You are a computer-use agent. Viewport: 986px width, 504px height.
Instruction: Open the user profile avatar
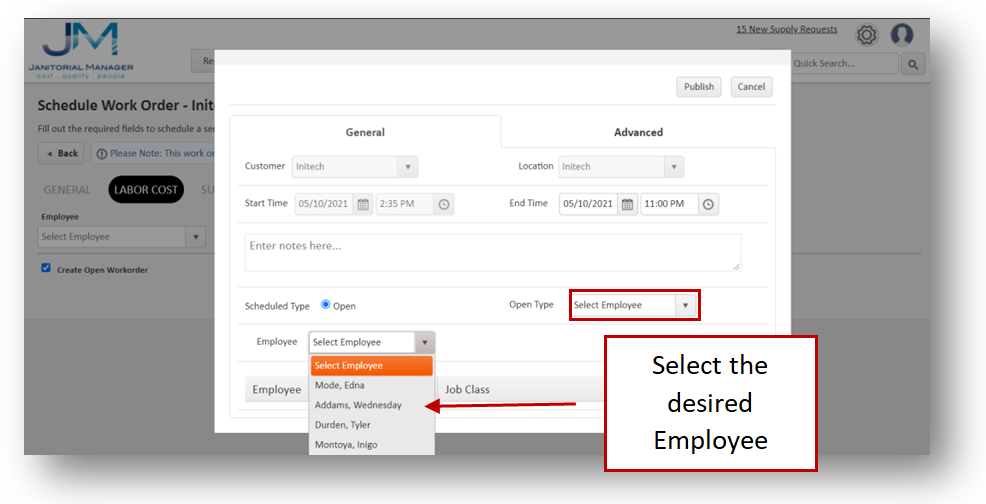click(902, 36)
